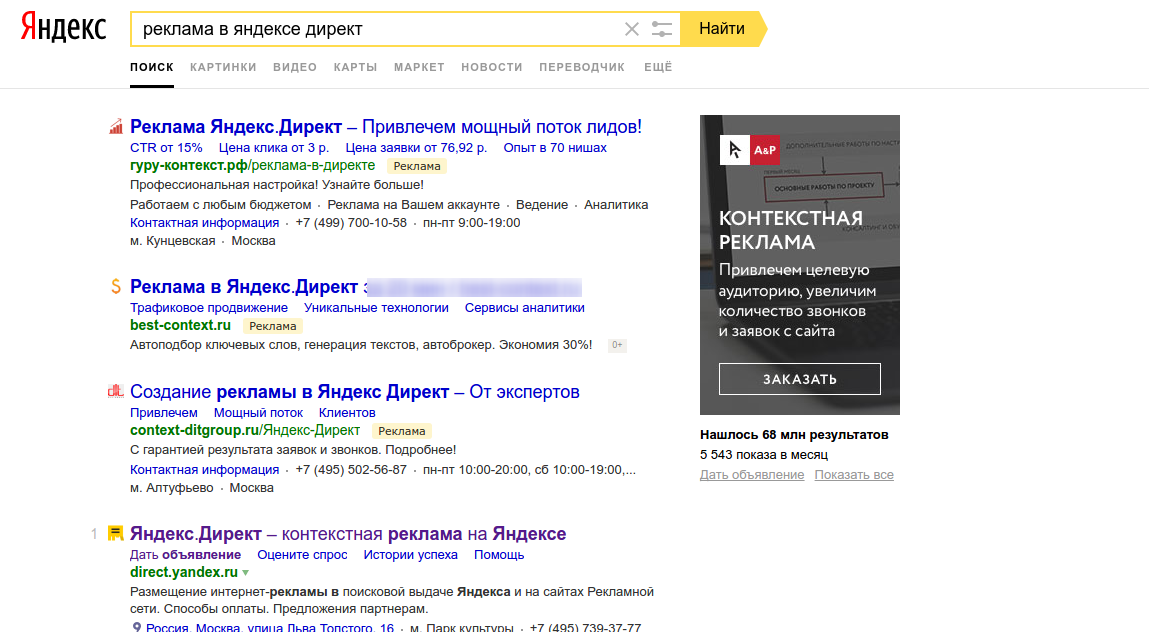
Task: Open context-ditgroup.ru green URL
Action: coord(245,430)
